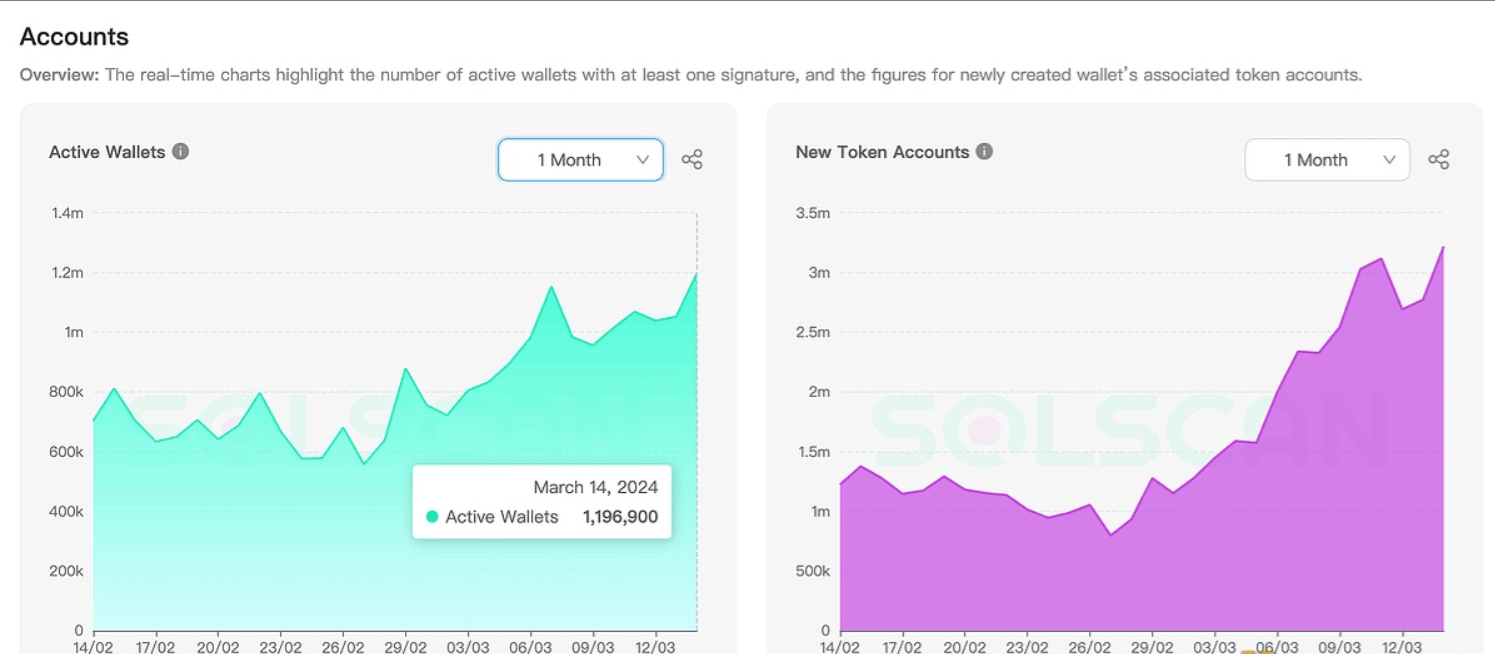Screen dimensions: 1495x654
Task: Click the Active Wallets chart title
Action: (x=107, y=152)
